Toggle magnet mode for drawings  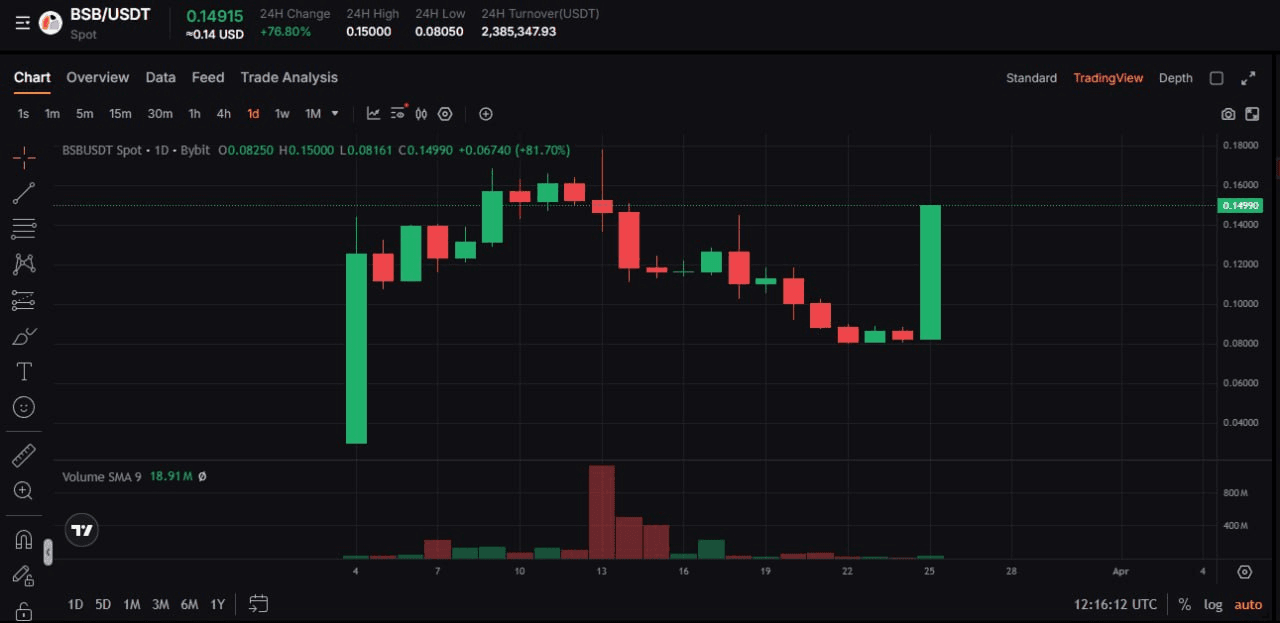(24, 540)
